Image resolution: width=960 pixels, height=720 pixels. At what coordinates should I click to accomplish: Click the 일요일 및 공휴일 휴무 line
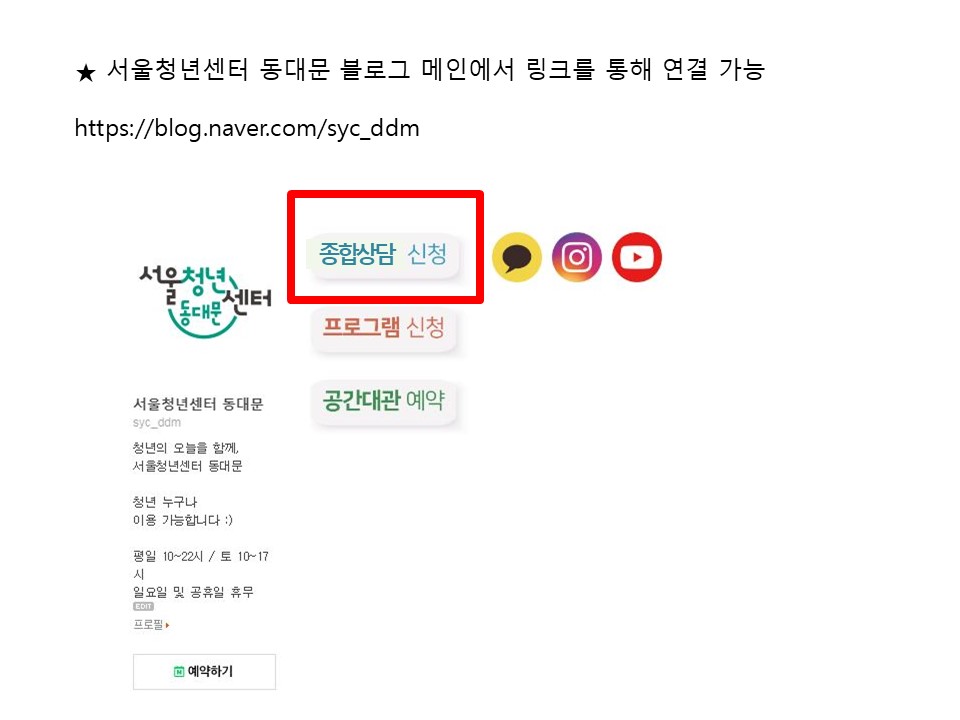click(193, 592)
